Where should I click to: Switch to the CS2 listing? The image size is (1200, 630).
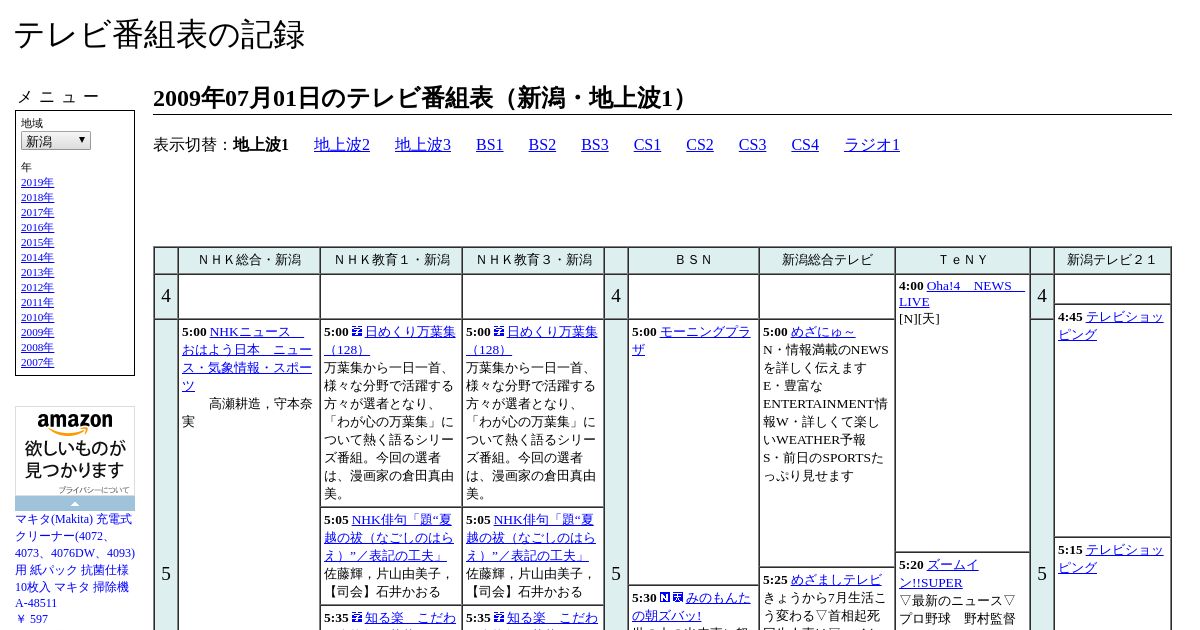[700, 145]
